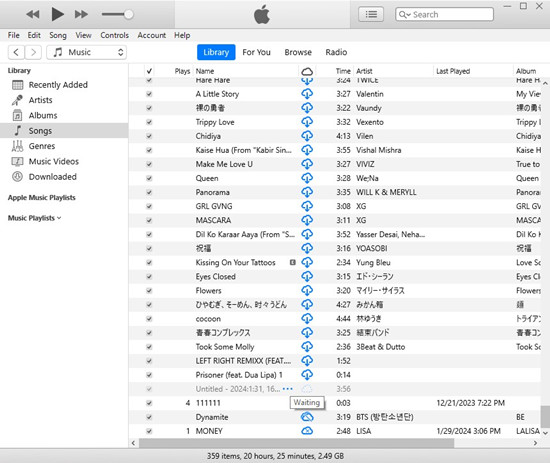Viewport: 550px width, 463px height.
Task: Download Prisoner (feat. Dua Lipa) cloud icon
Action: pos(307,375)
